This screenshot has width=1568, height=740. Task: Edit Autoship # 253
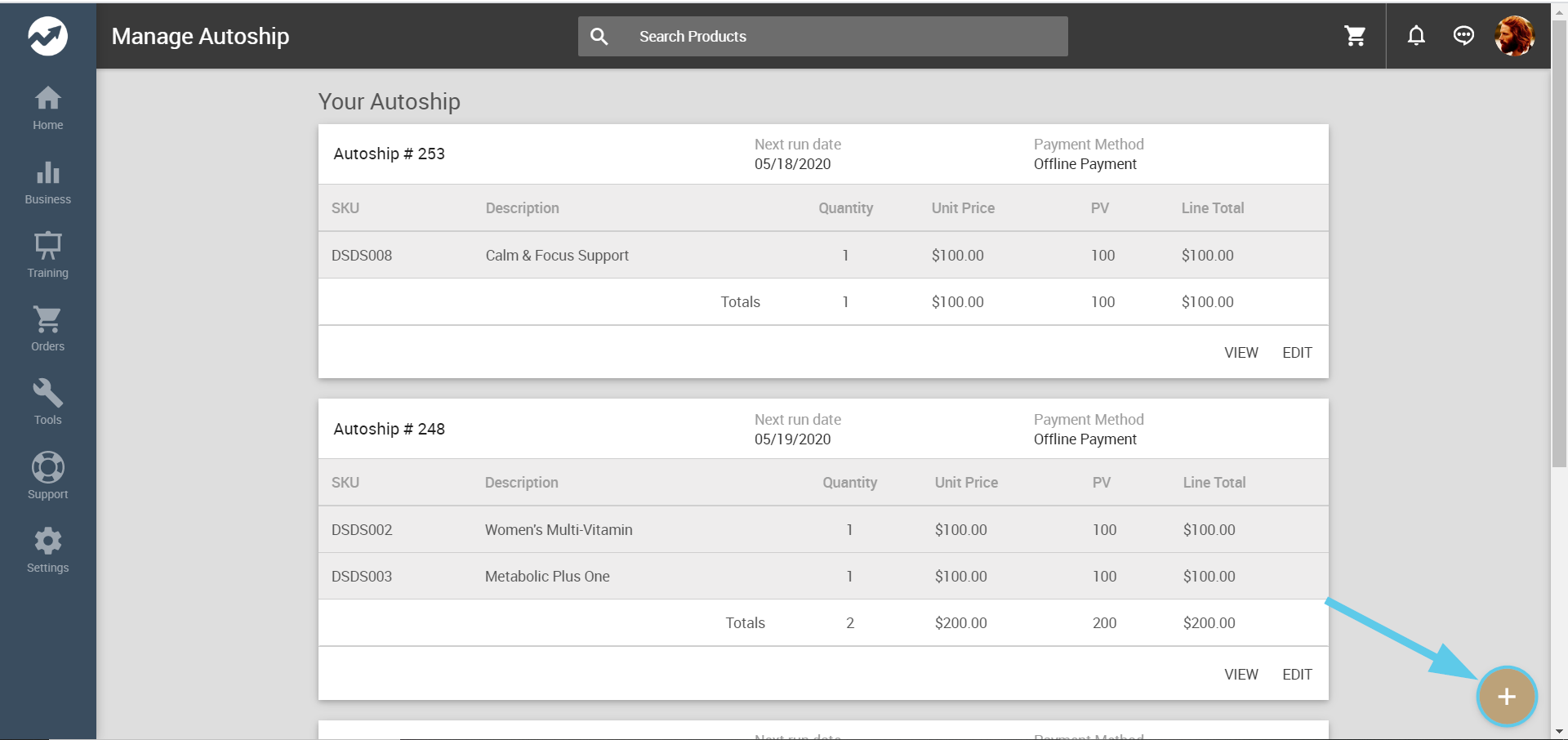(x=1297, y=353)
